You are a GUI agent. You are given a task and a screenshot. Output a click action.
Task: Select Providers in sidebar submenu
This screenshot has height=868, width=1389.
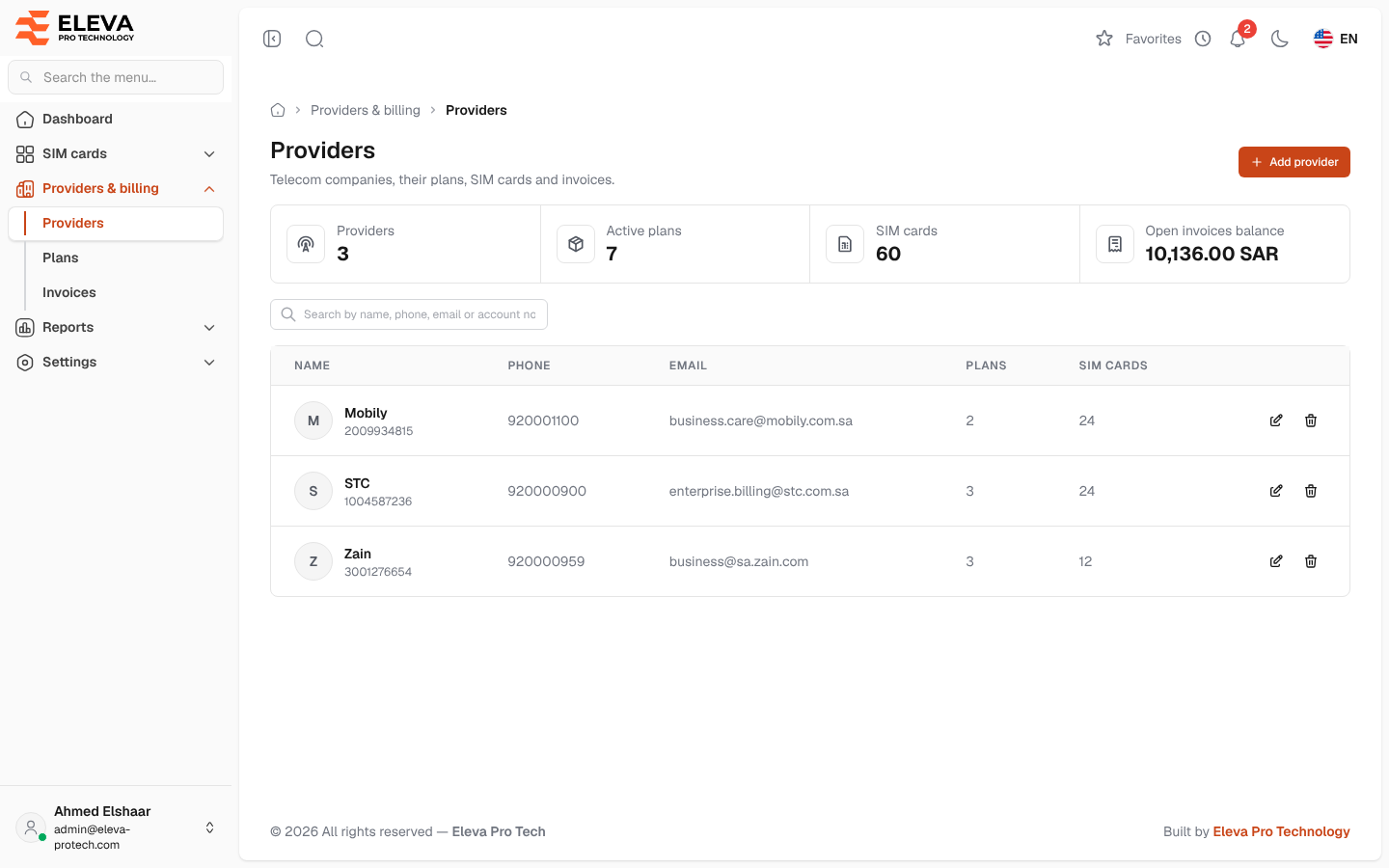pyautogui.click(x=116, y=223)
